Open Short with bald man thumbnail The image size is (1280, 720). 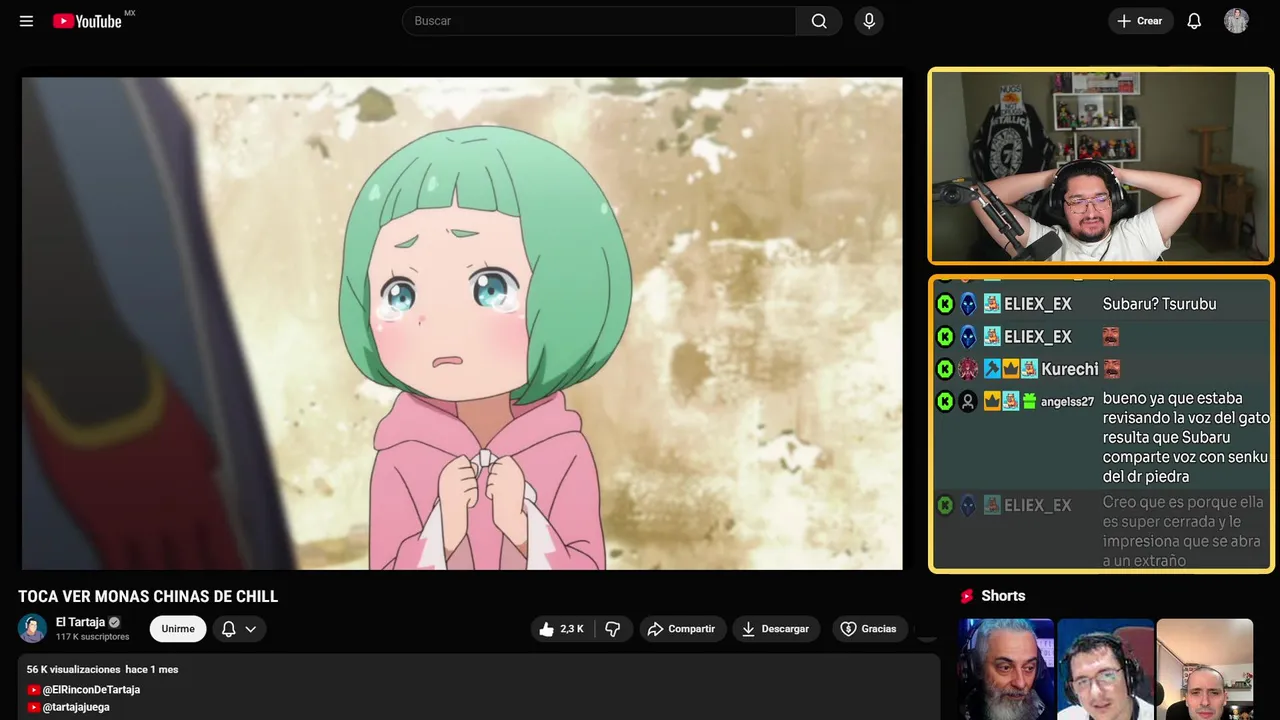(x=1204, y=669)
